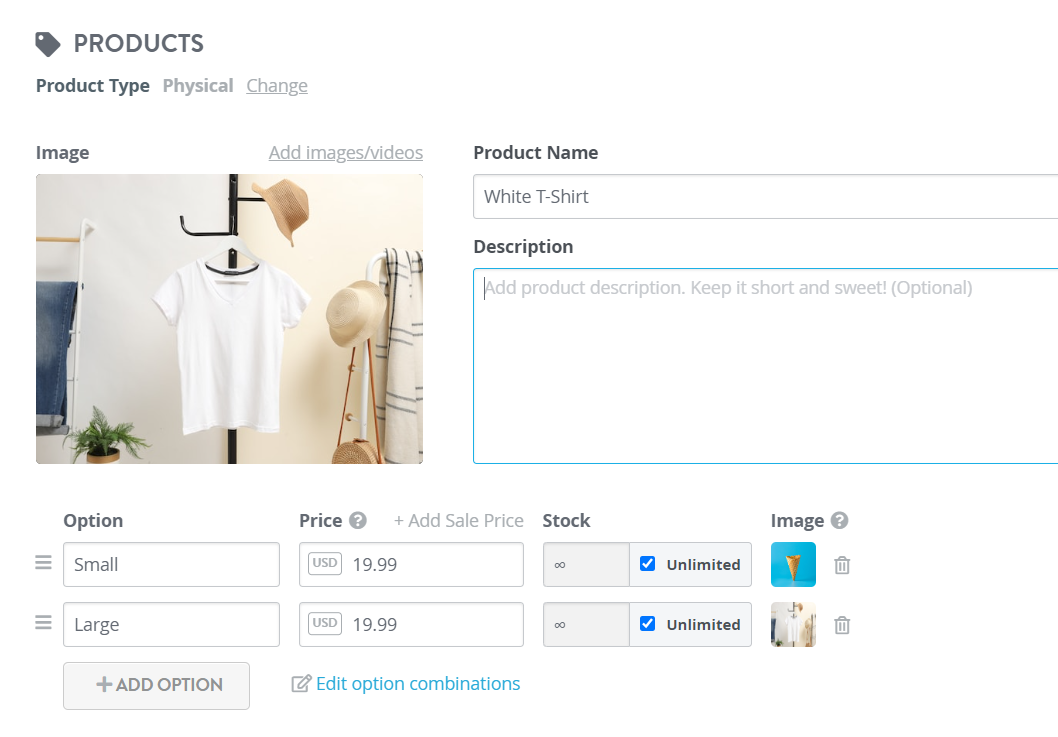This screenshot has height=737, width=1058.
Task: Grab the Small row reorder handle
Action: click(x=43, y=562)
